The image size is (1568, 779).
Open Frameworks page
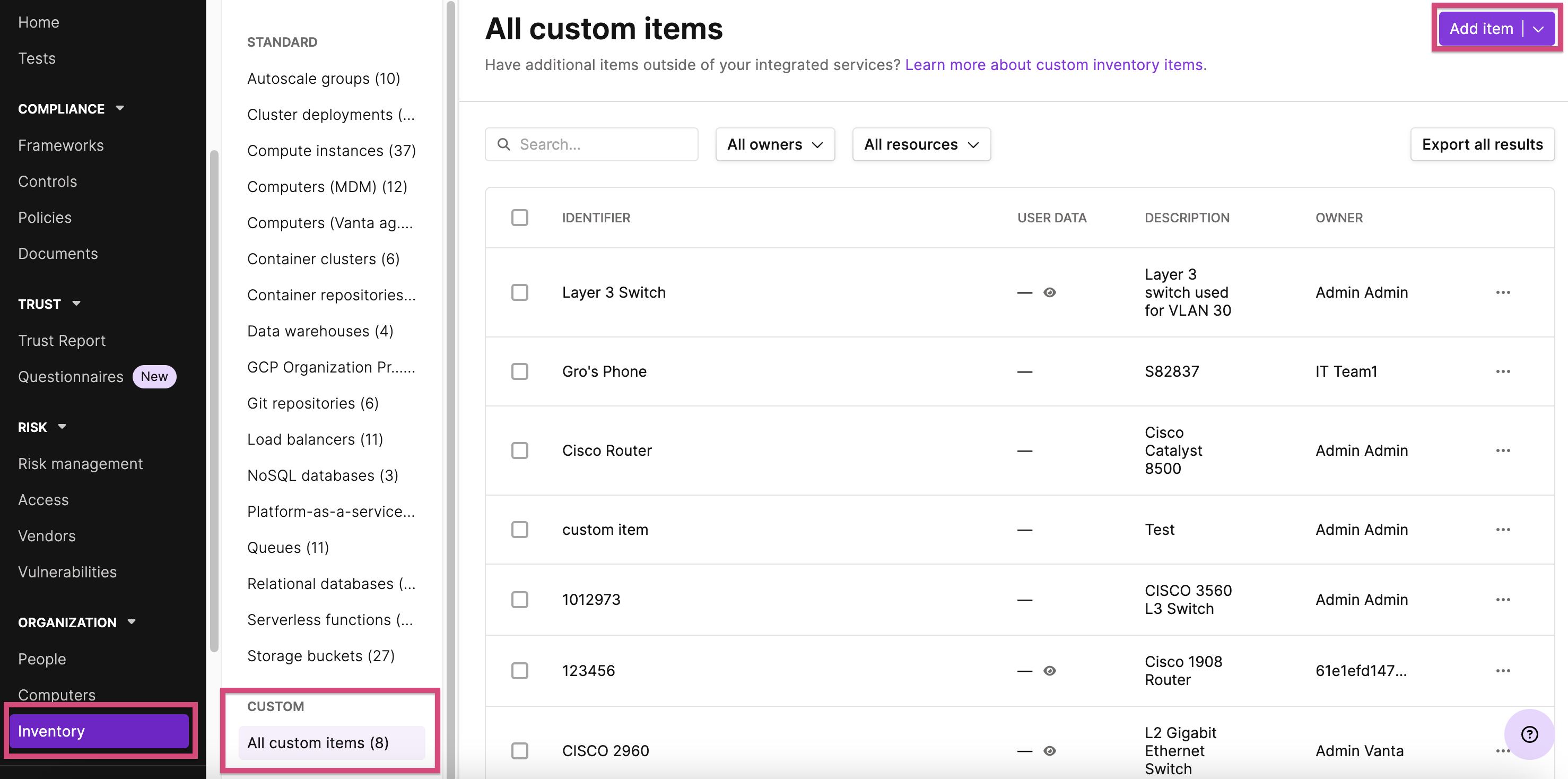(x=61, y=145)
